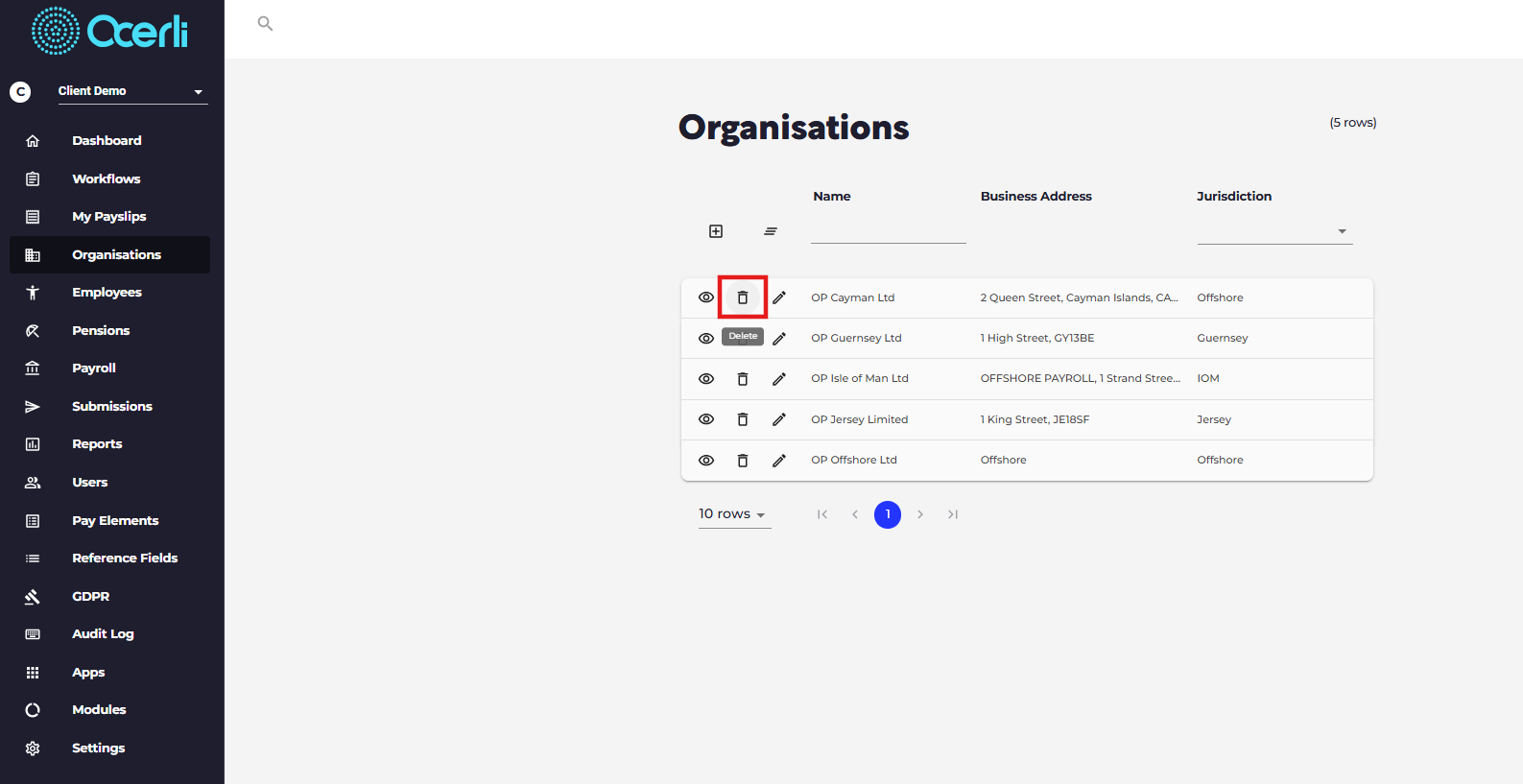Go to next page arrow
Screen dimensions: 1523x784
pos(920,514)
